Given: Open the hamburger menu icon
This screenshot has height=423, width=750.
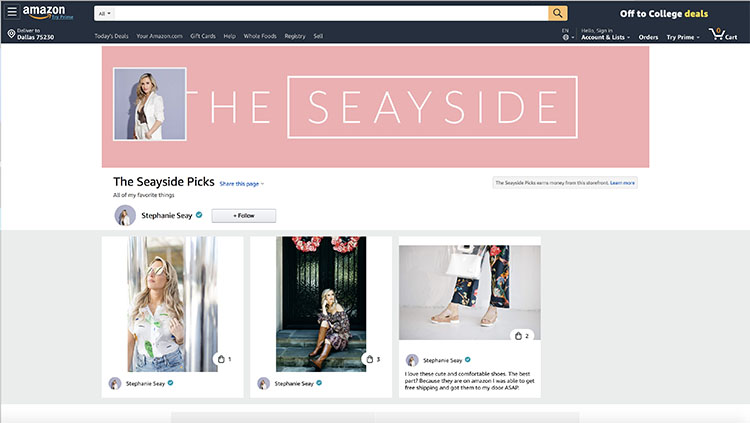Looking at the screenshot, I should (x=12, y=11).
